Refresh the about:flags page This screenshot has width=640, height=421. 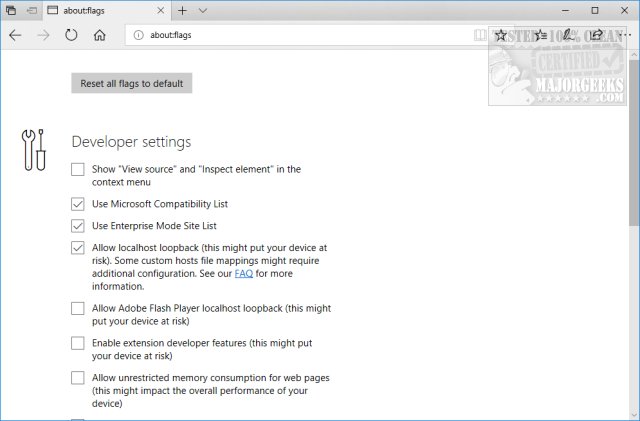tap(71, 35)
